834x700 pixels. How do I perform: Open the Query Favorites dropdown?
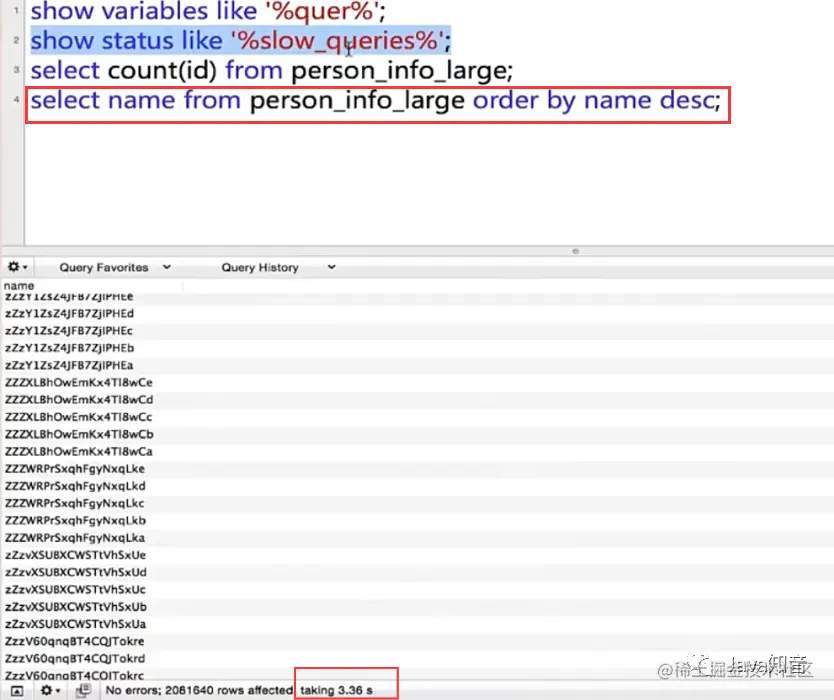click(x=115, y=268)
